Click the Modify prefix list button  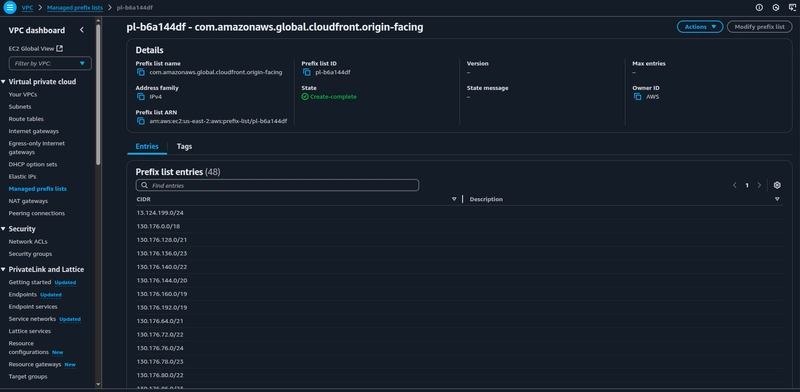[x=760, y=27]
